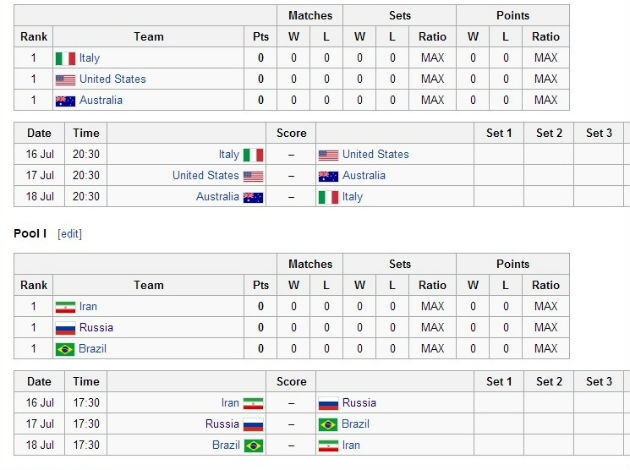
Task: Click the Brazil flag in 18 Jul match row
Action: pos(253,445)
